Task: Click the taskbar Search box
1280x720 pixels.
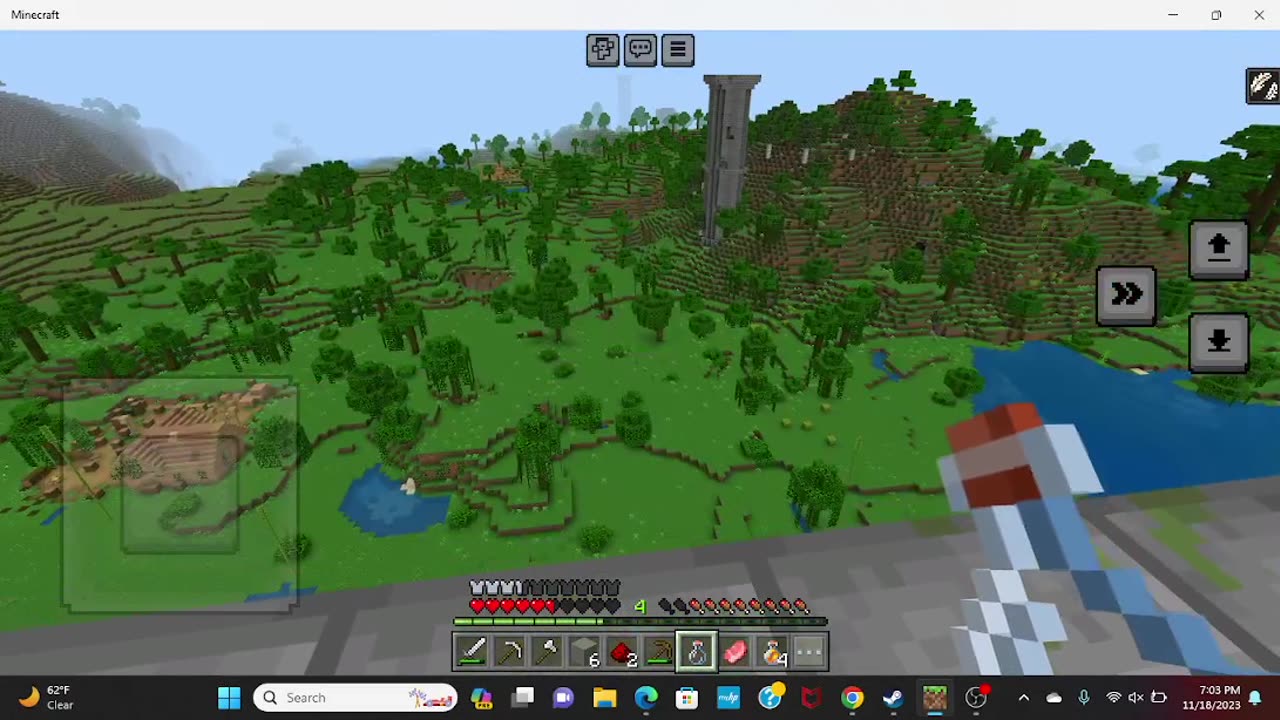Action: point(355,698)
